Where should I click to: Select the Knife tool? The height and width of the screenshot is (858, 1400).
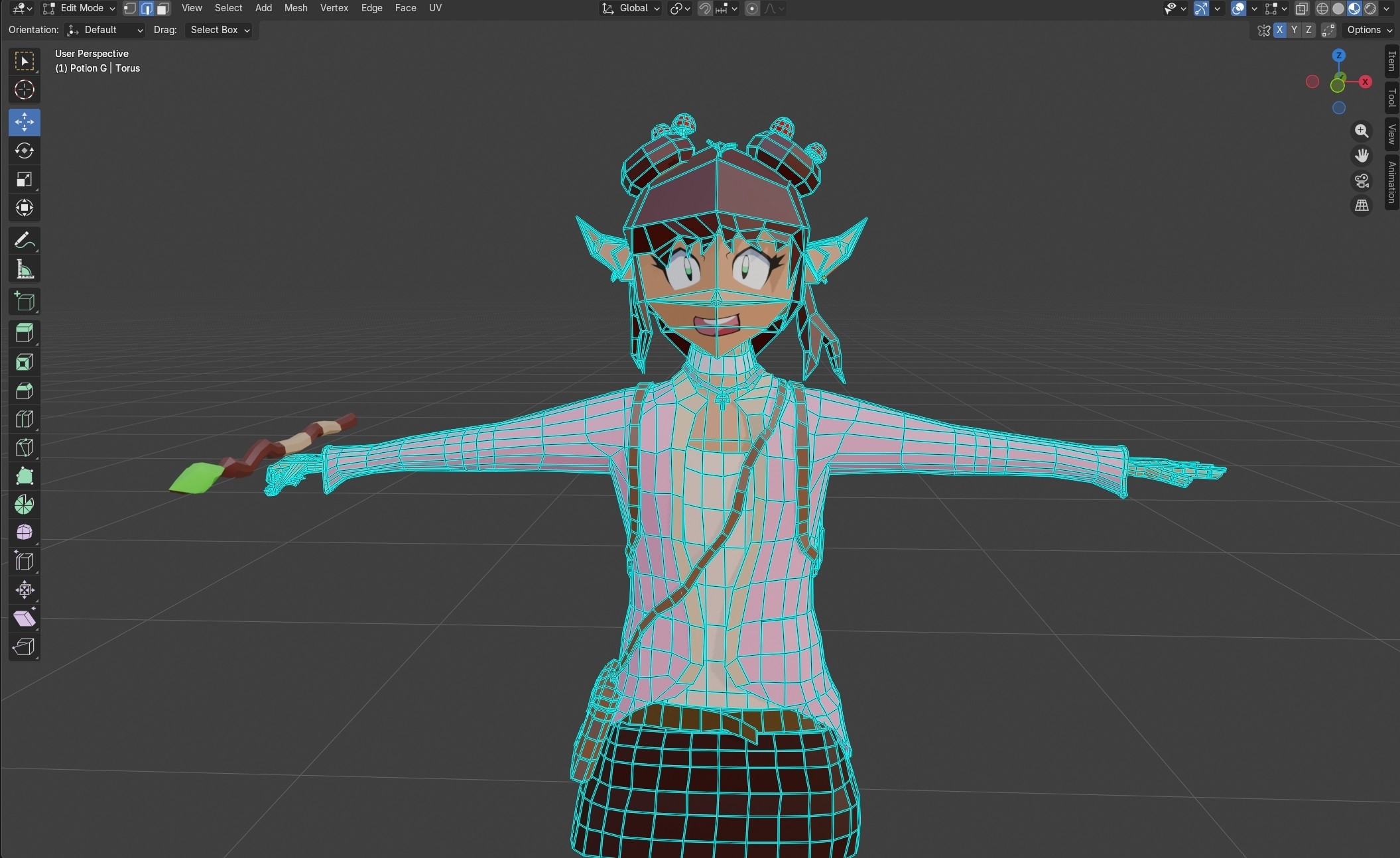(x=25, y=448)
